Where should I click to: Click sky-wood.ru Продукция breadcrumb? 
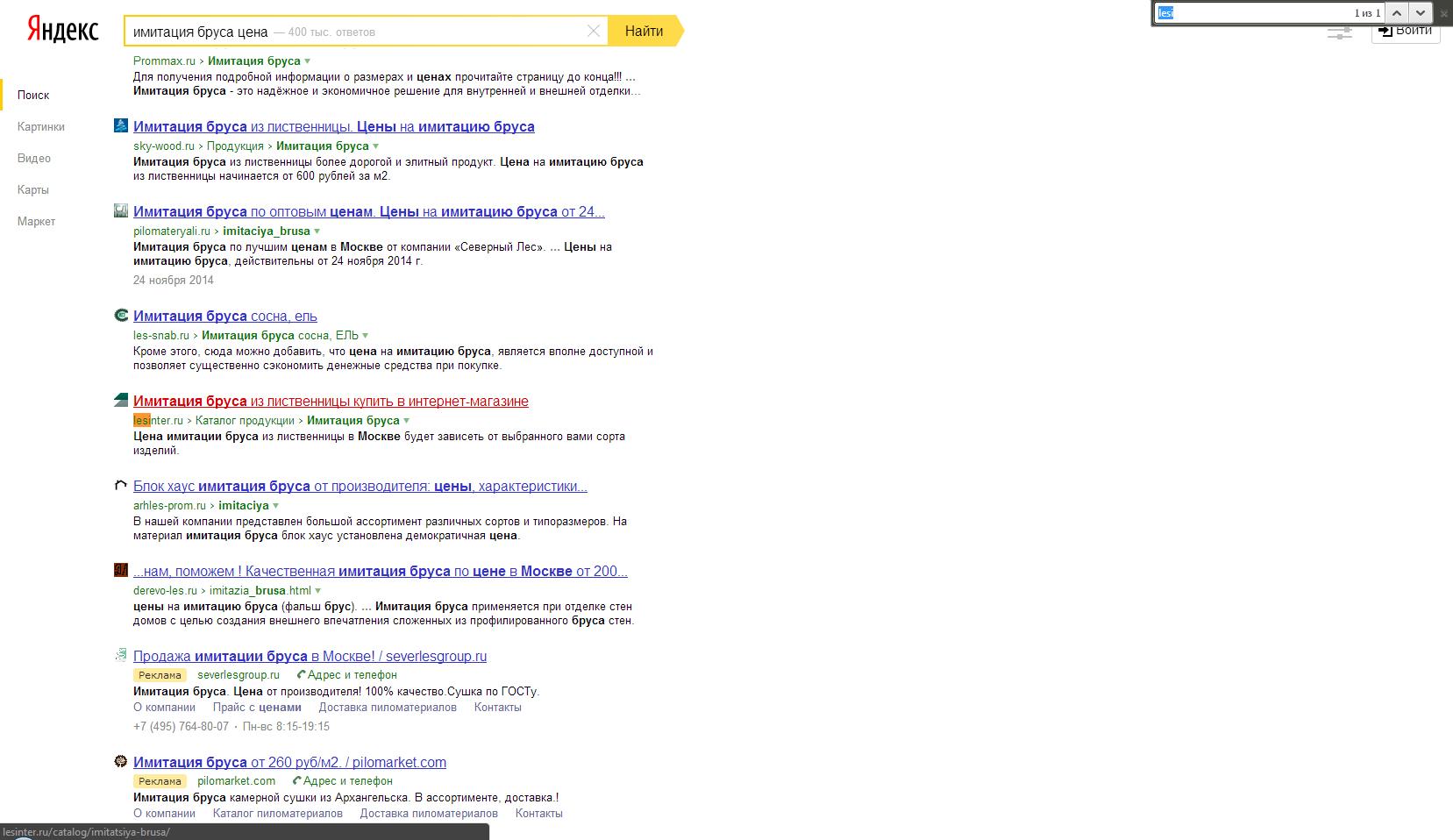tap(235, 146)
